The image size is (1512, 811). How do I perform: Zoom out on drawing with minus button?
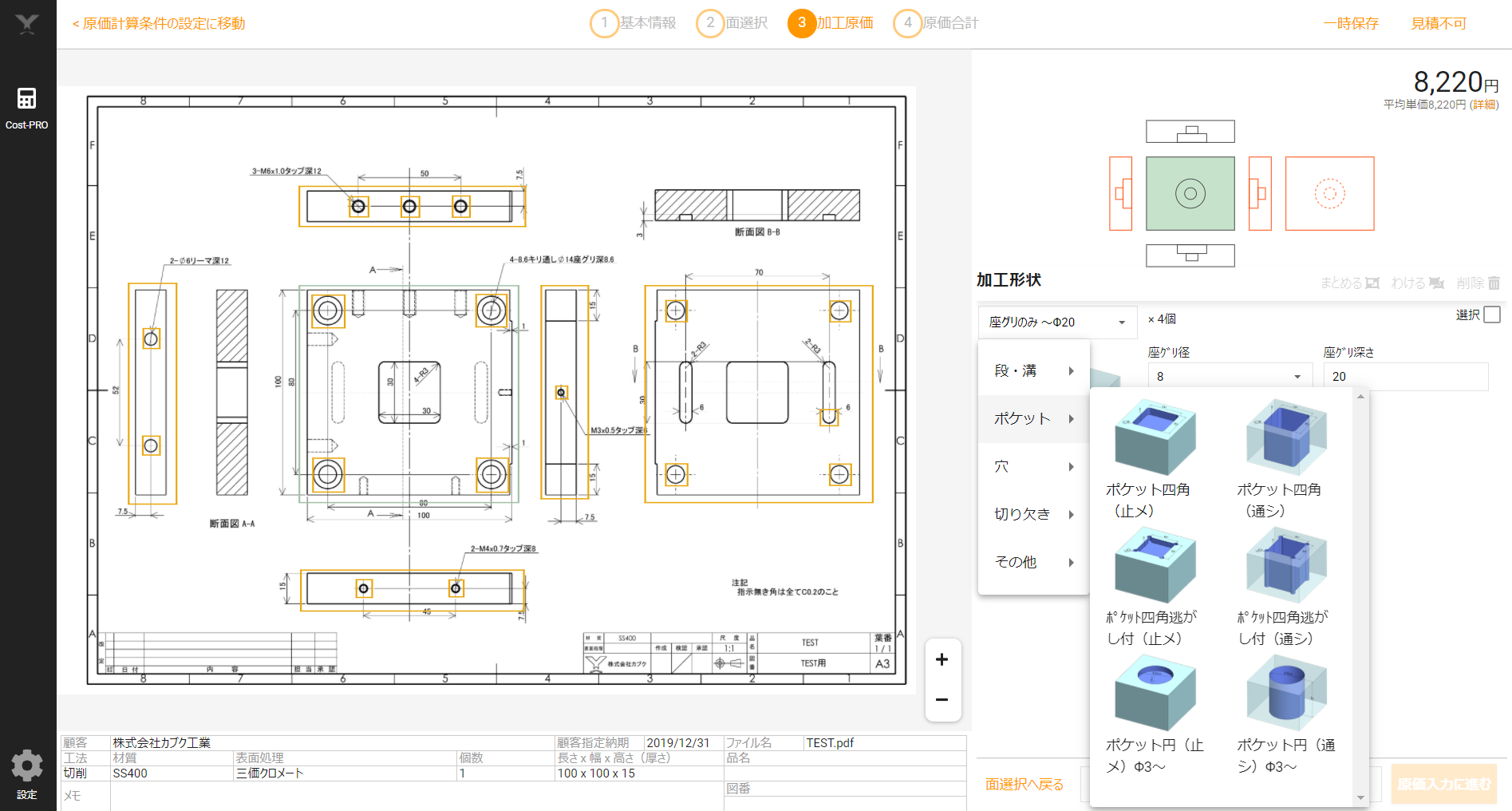coord(942,700)
